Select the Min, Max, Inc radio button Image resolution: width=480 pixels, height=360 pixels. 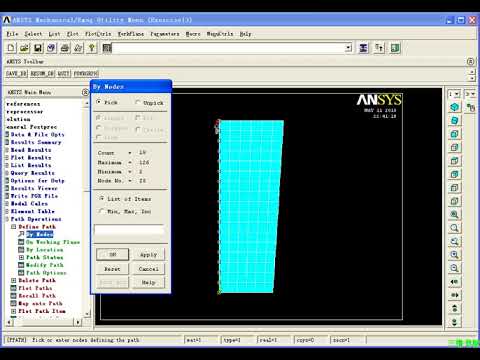coord(102,211)
